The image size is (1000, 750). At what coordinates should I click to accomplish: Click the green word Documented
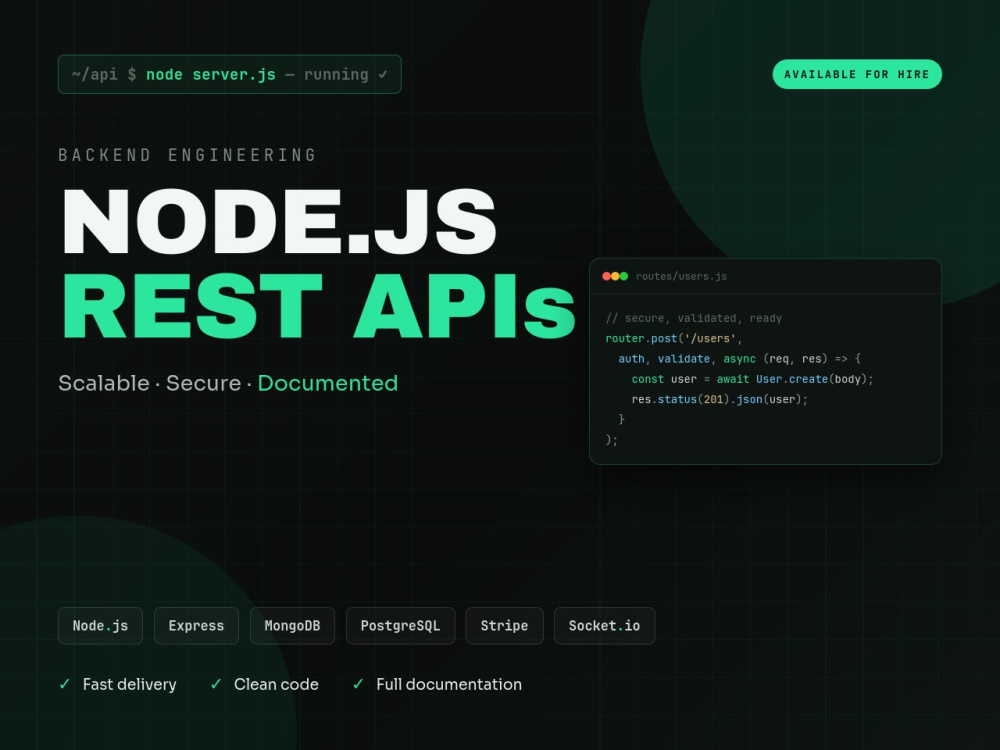(328, 383)
